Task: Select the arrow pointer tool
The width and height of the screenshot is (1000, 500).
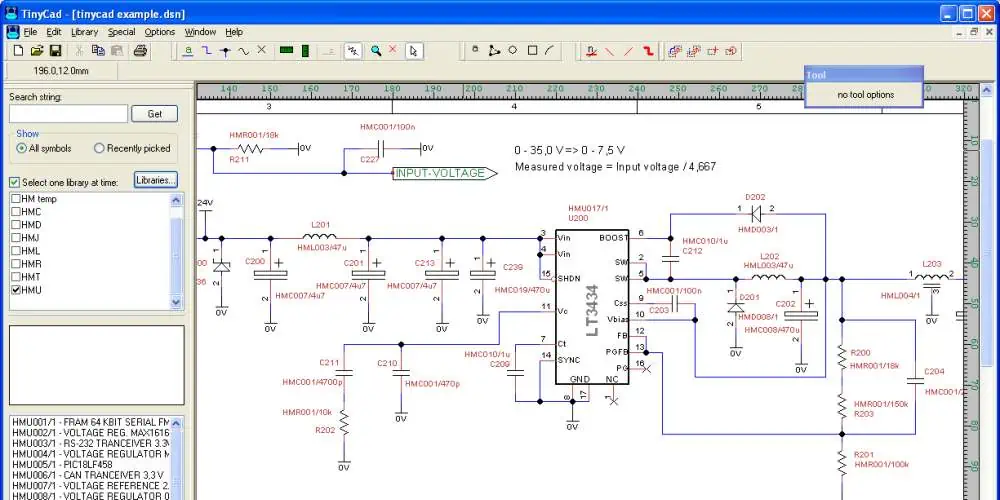Action: coord(415,50)
